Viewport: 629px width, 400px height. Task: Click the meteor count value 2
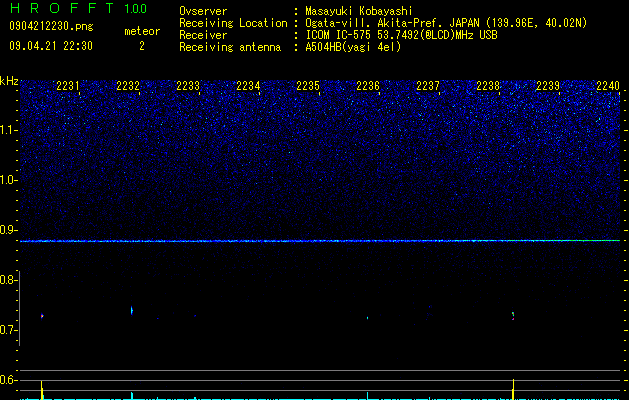tap(142, 46)
